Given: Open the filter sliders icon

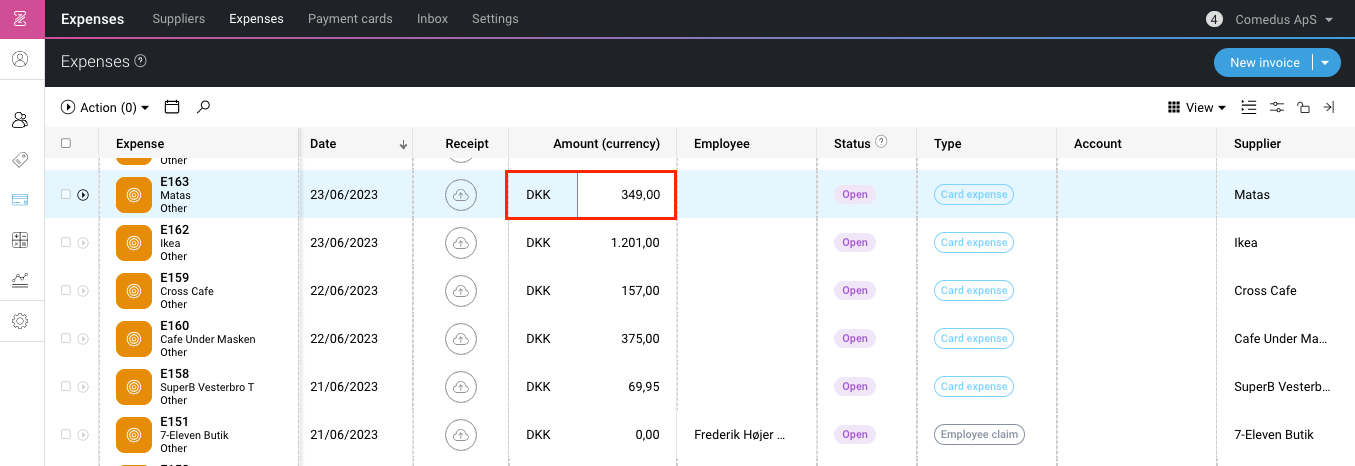Looking at the screenshot, I should click(1277, 107).
